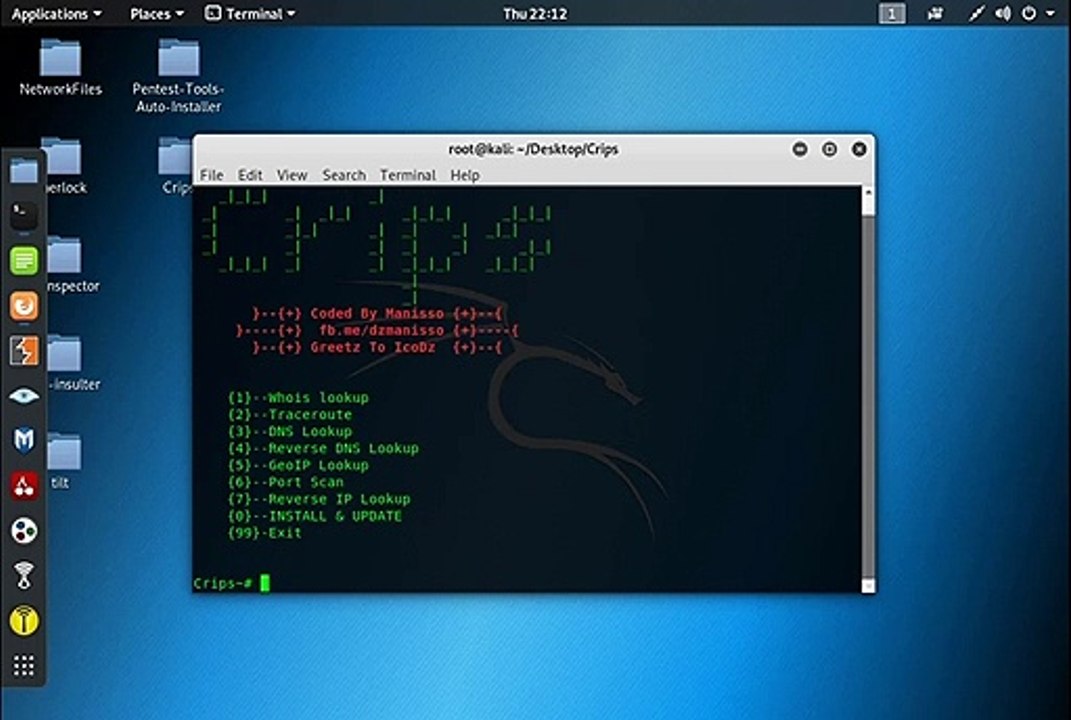Open the eye icon app in dock
1071x720 pixels.
click(24, 396)
